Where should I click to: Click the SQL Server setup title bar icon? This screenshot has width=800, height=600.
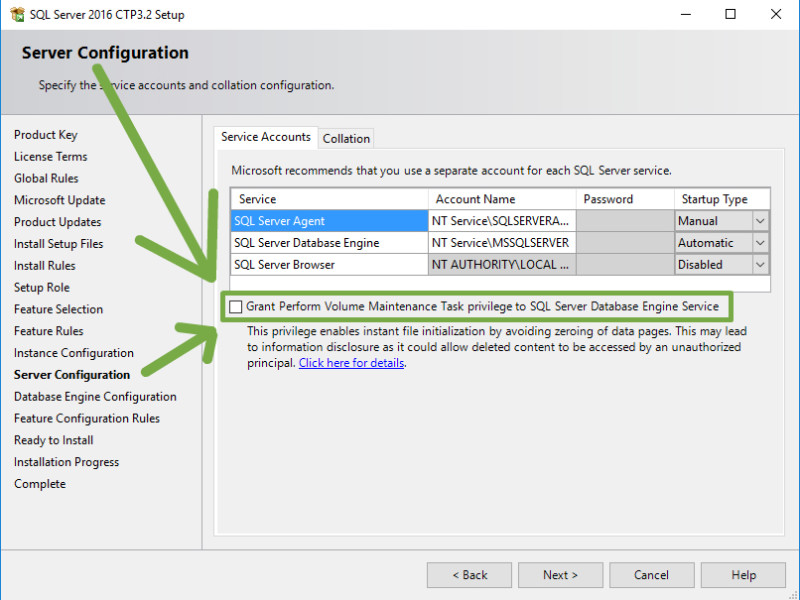pyautogui.click(x=17, y=14)
